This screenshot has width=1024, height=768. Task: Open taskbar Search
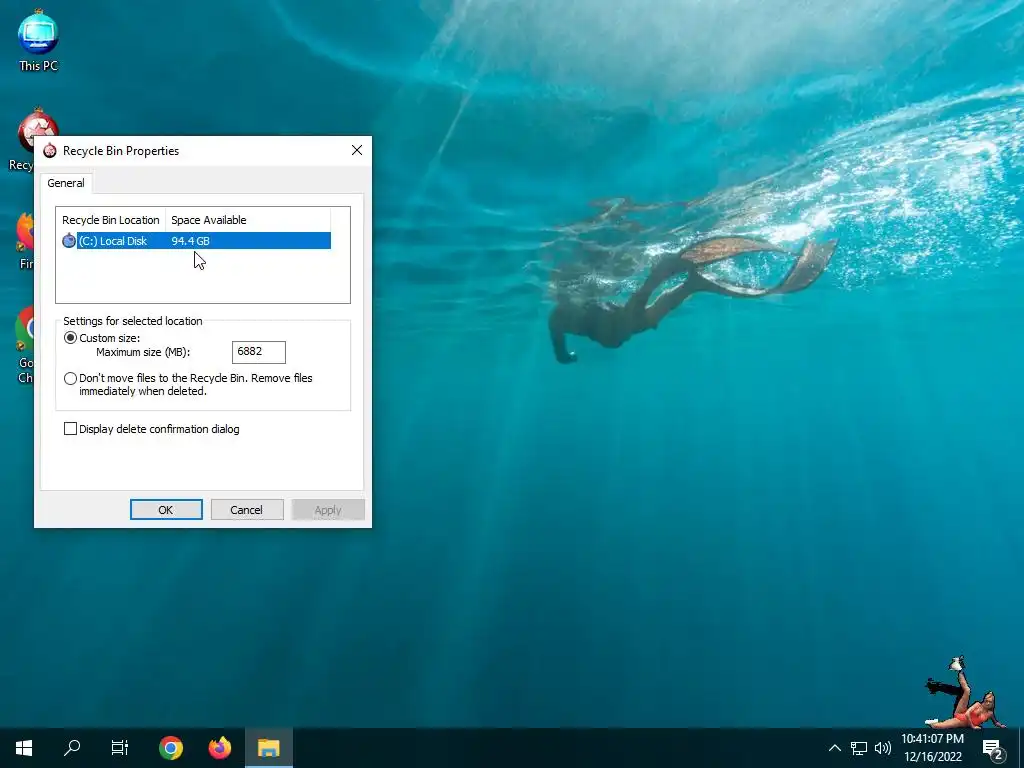pos(72,748)
